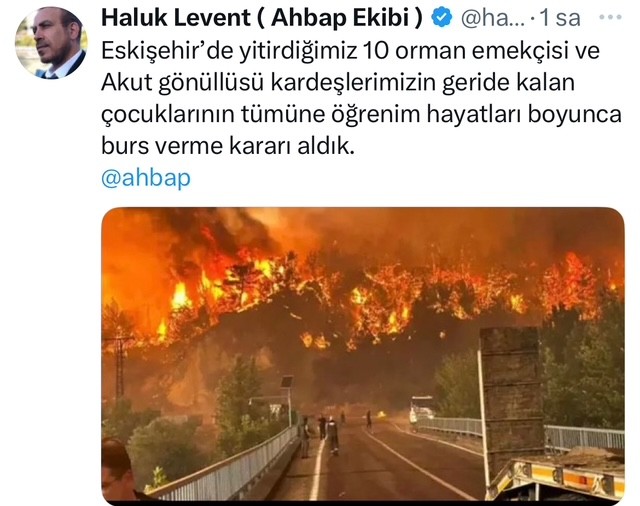
Task: Click the people standing on the road
Action: pos(322,433)
